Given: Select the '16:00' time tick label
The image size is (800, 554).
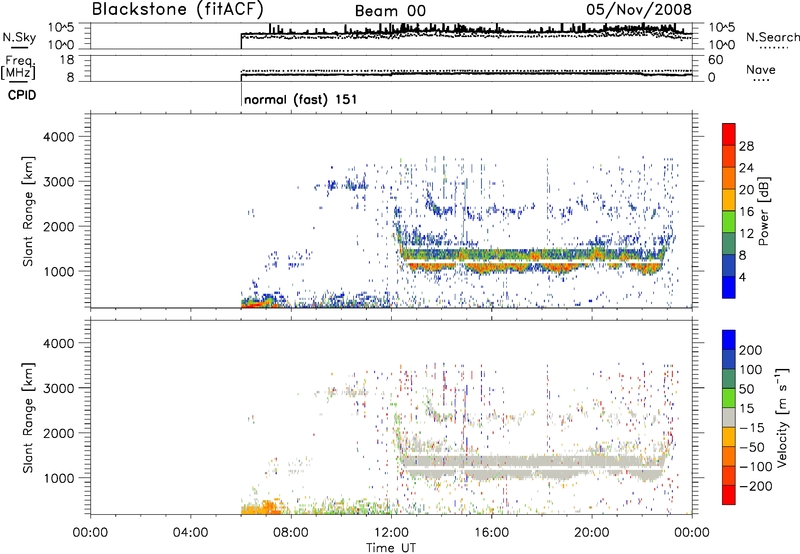Looking at the screenshot, I should (x=491, y=533).
